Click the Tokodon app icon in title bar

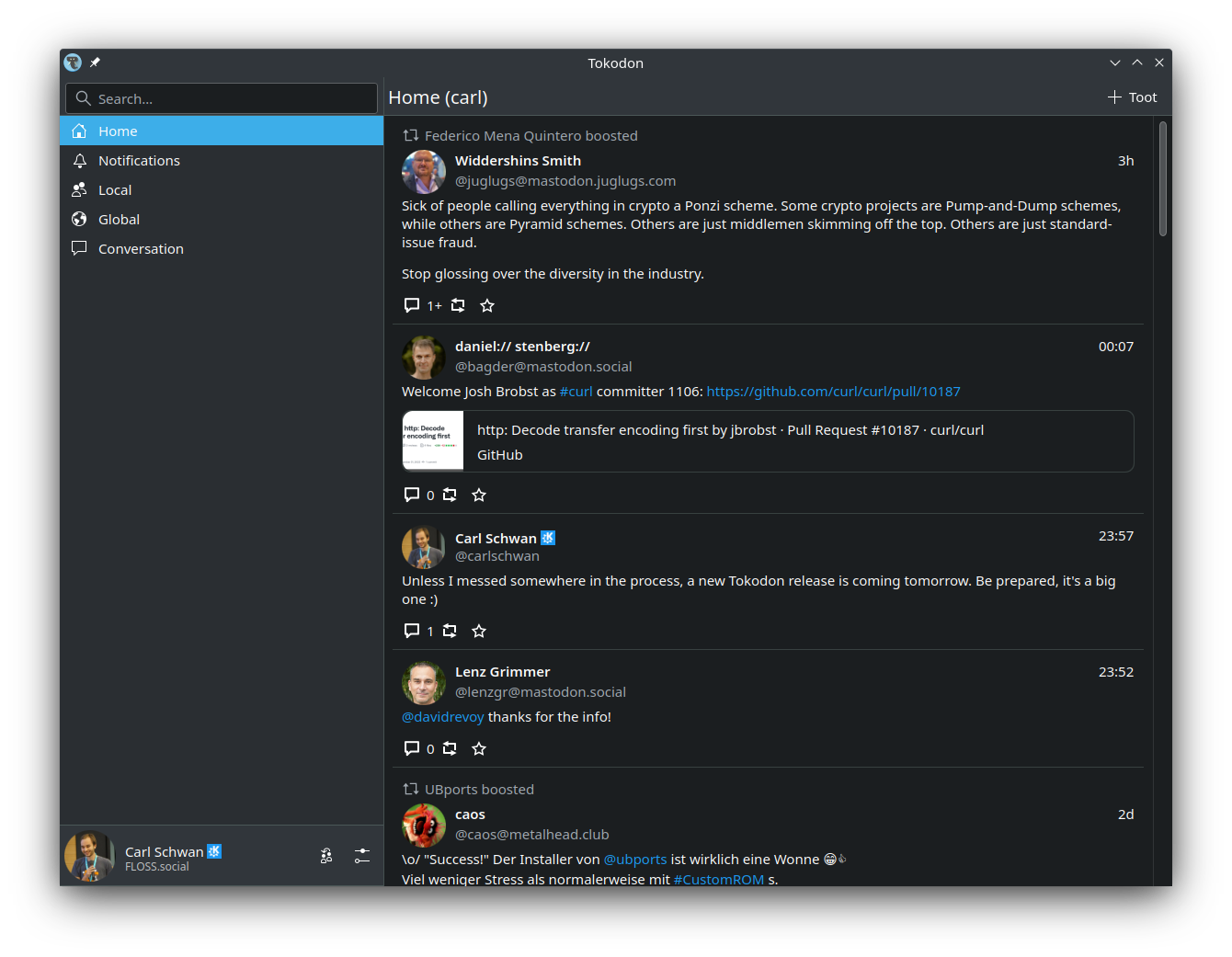73,63
